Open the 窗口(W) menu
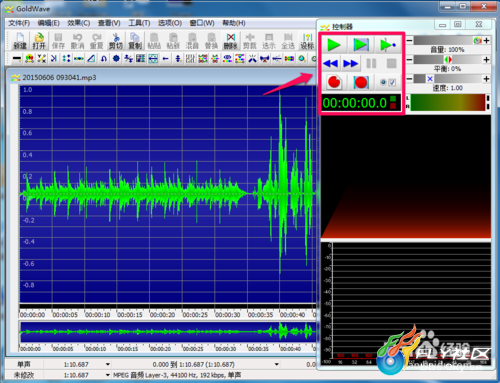This screenshot has width=500, height=383. click(x=202, y=23)
